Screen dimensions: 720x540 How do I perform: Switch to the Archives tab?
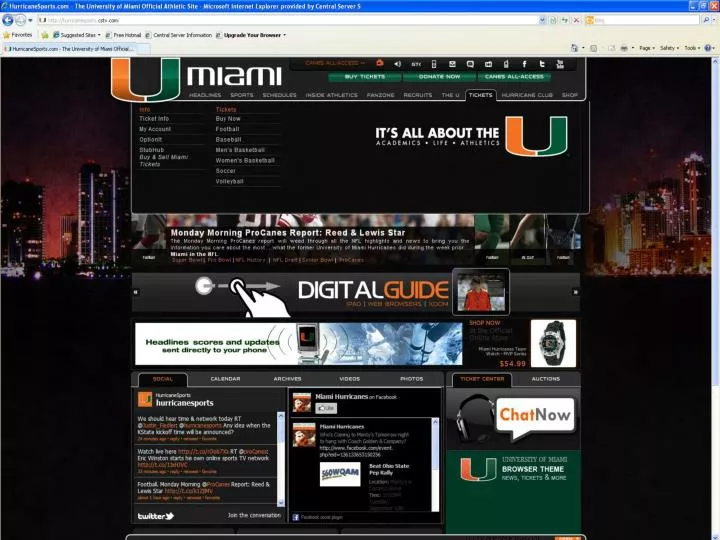click(287, 379)
